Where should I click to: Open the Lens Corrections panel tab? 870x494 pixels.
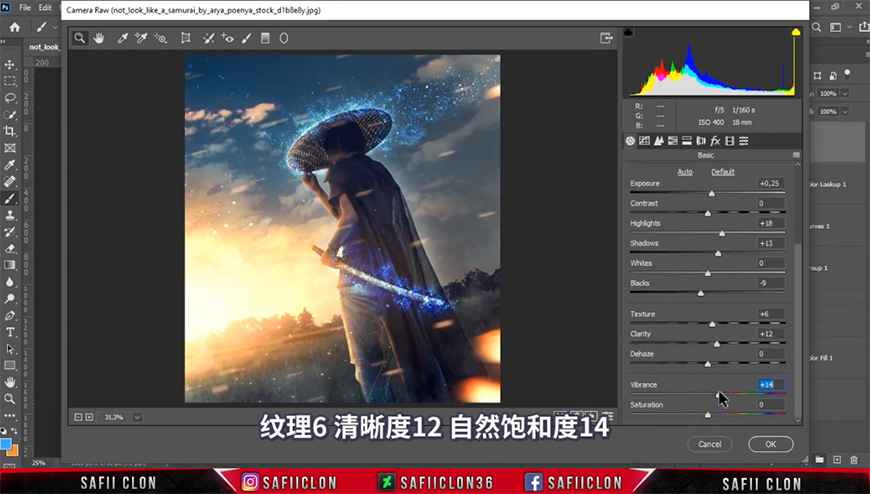click(701, 141)
